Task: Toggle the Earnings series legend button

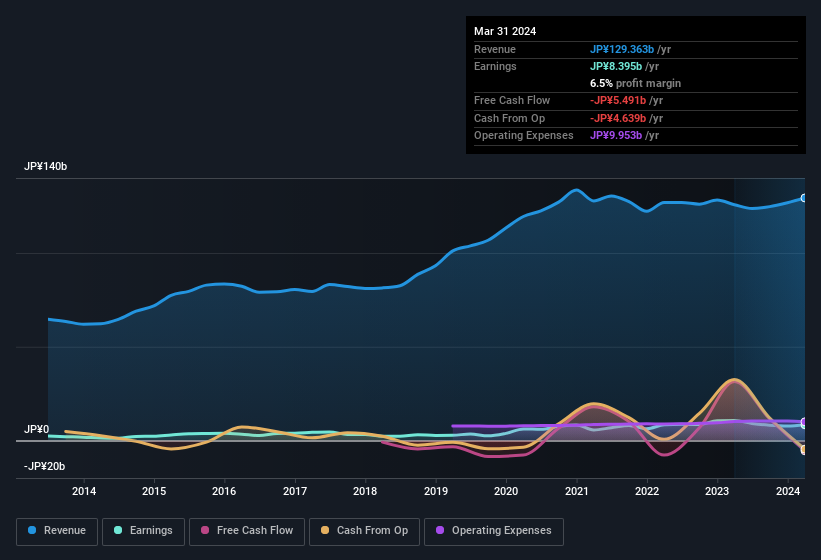Action: click(x=143, y=531)
